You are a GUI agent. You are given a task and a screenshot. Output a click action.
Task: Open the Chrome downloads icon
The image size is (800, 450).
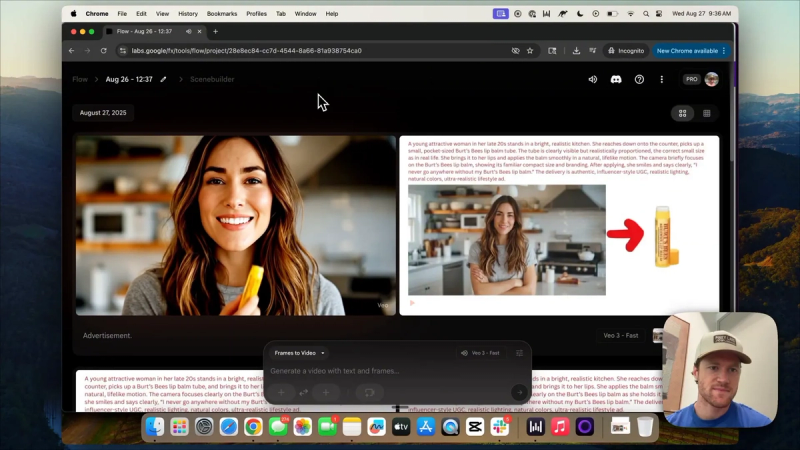click(x=576, y=51)
